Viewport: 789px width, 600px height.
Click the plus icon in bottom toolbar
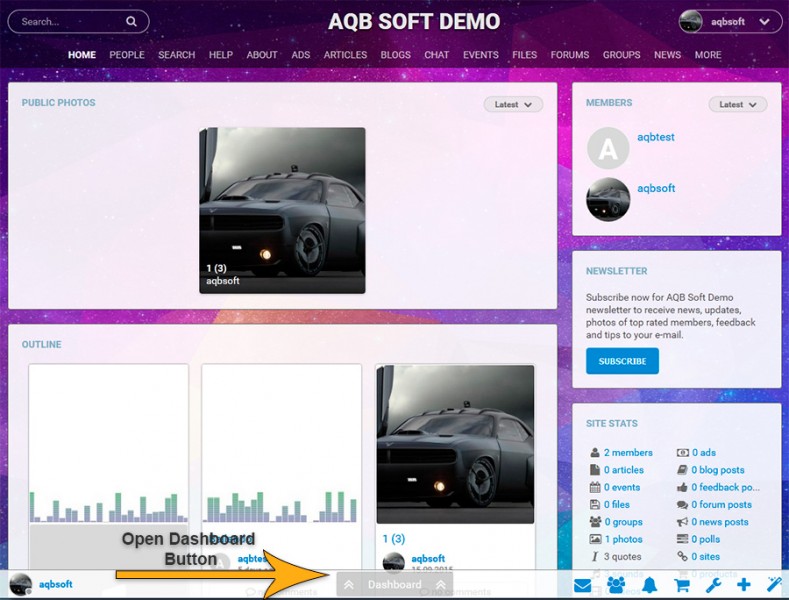(x=743, y=585)
